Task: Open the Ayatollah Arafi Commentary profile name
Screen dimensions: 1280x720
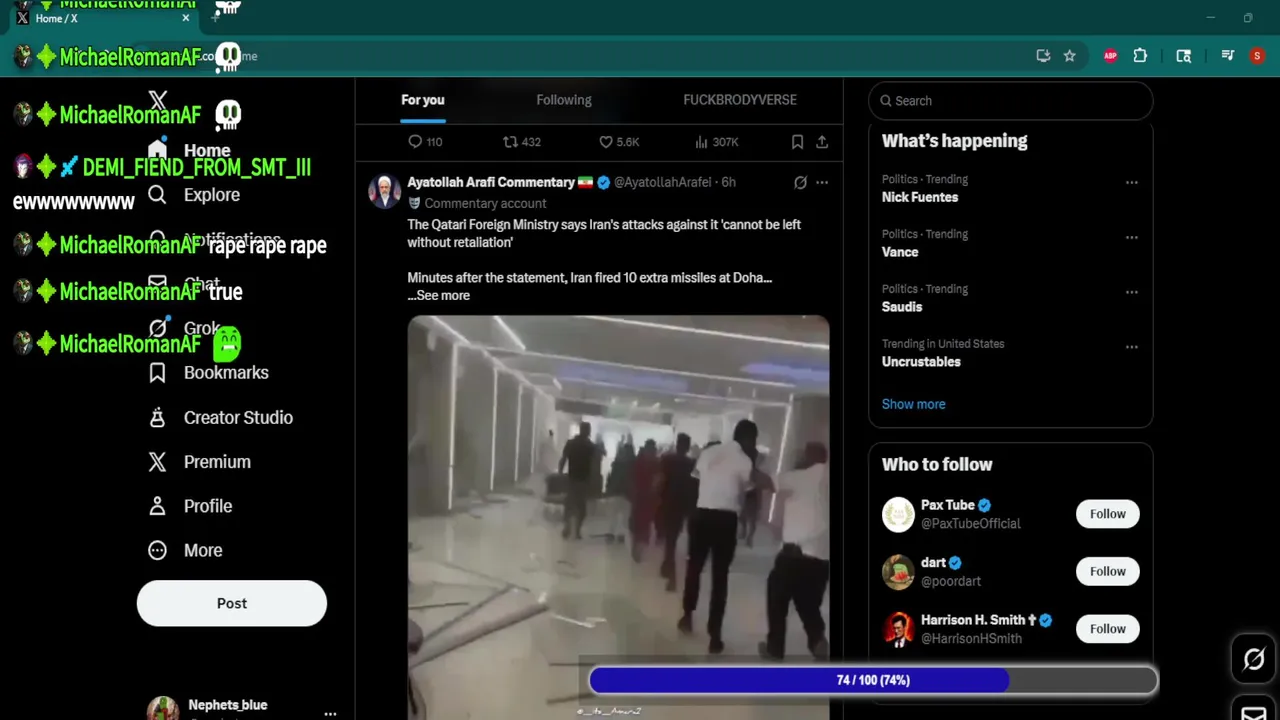Action: point(490,182)
